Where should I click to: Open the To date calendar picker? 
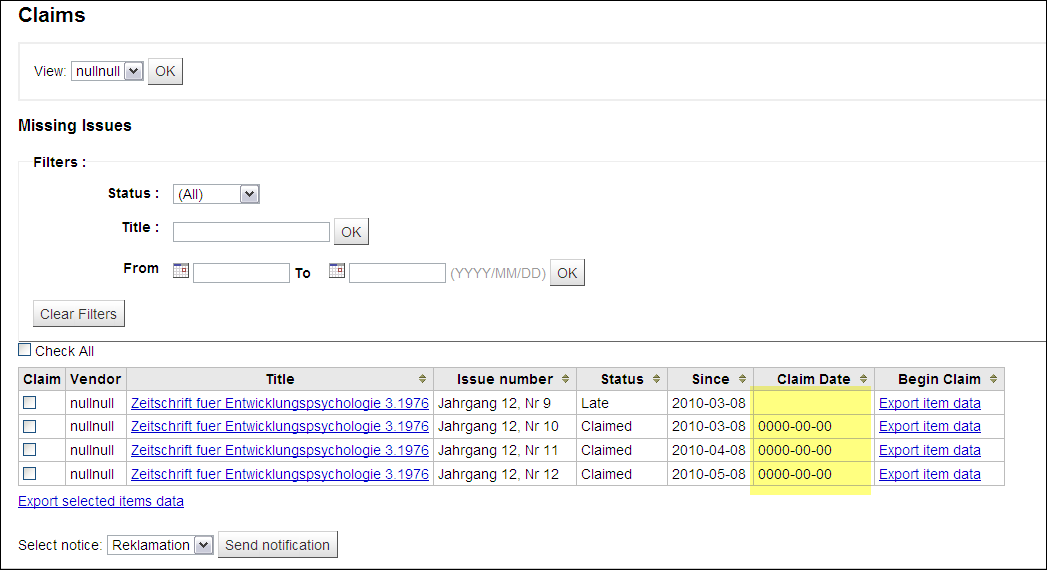(x=337, y=270)
